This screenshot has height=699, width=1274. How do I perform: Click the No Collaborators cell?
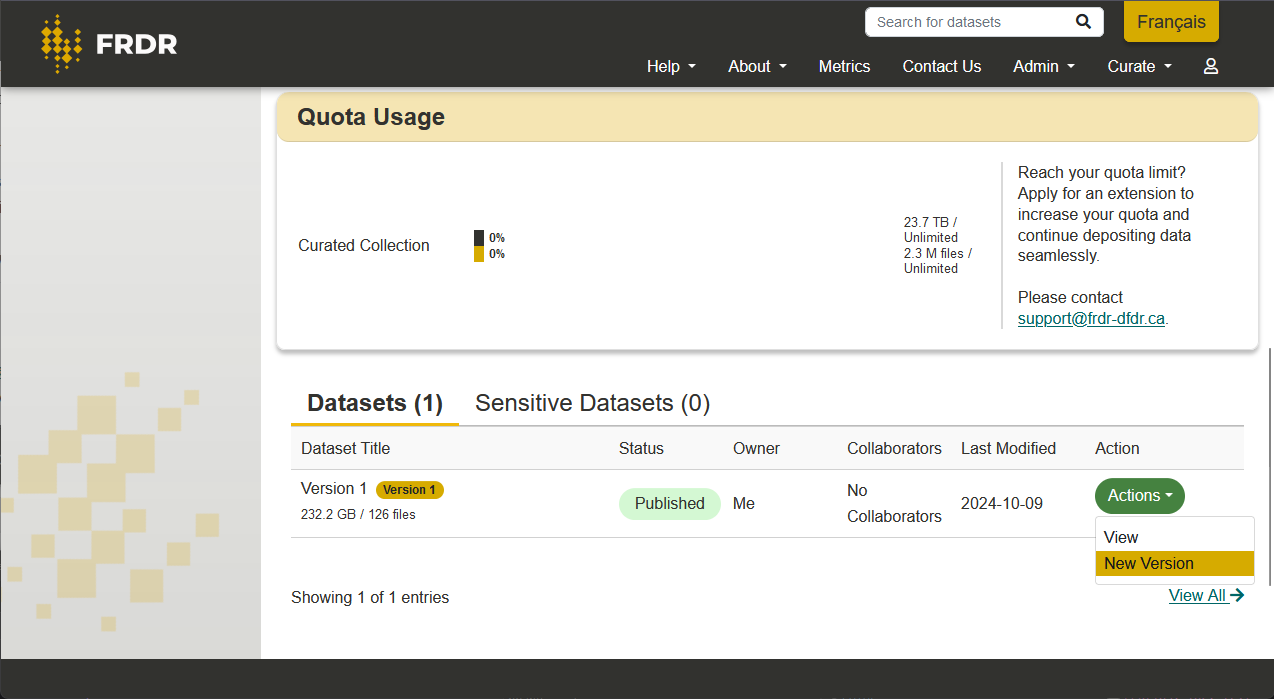pos(894,504)
